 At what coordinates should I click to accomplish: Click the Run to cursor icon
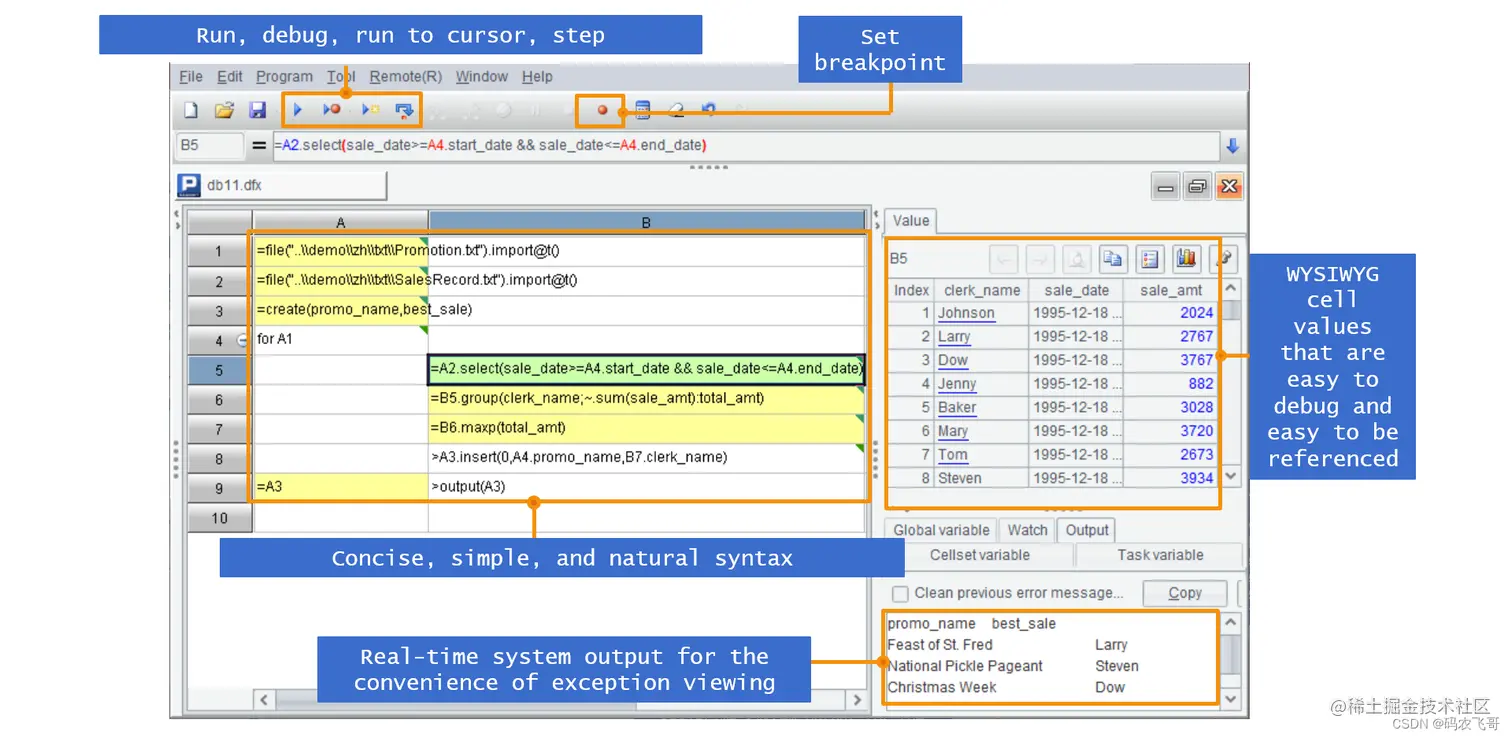click(x=370, y=110)
